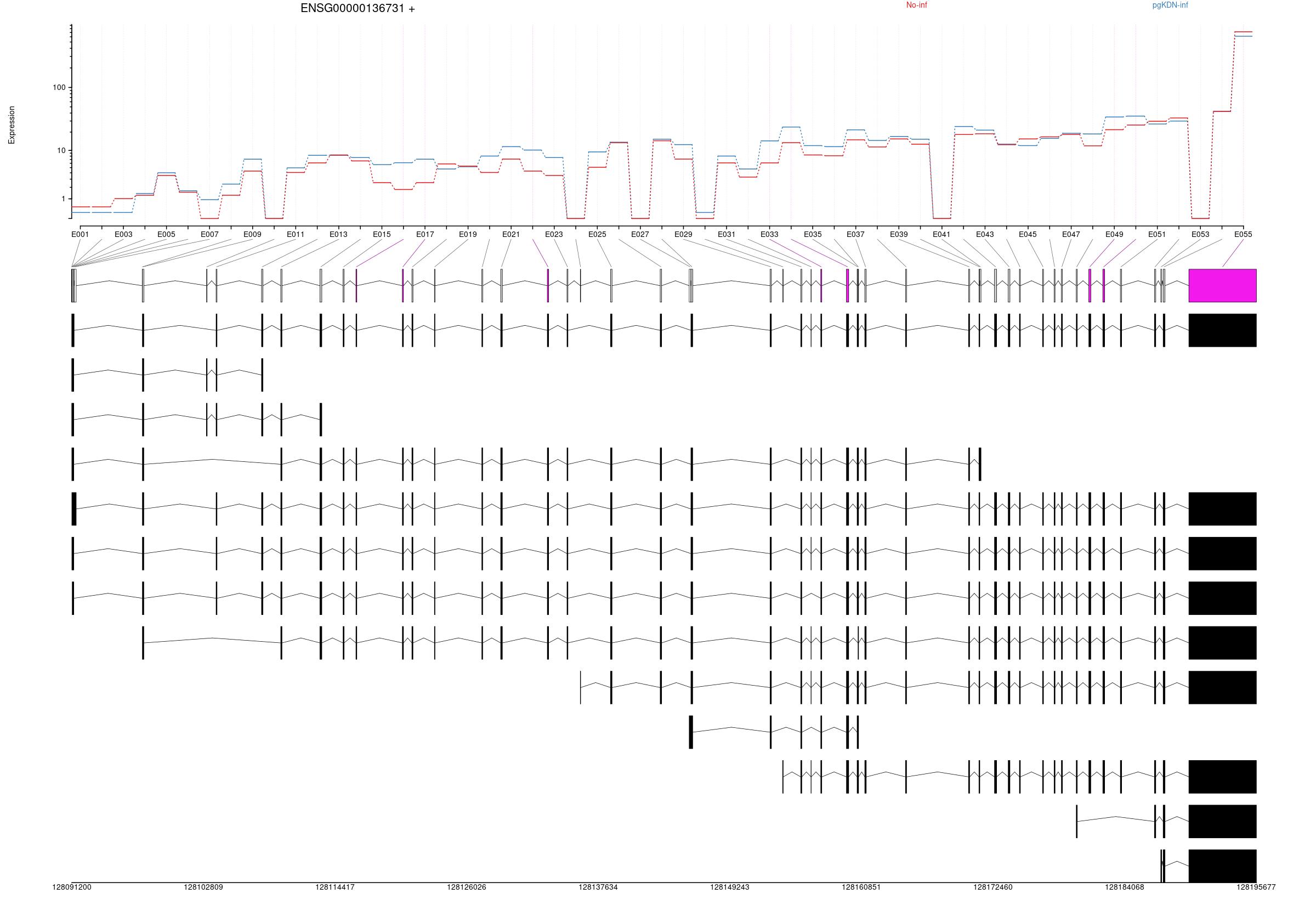Click exon label E055
This screenshot has height=899, width=1316.
click(x=1243, y=234)
